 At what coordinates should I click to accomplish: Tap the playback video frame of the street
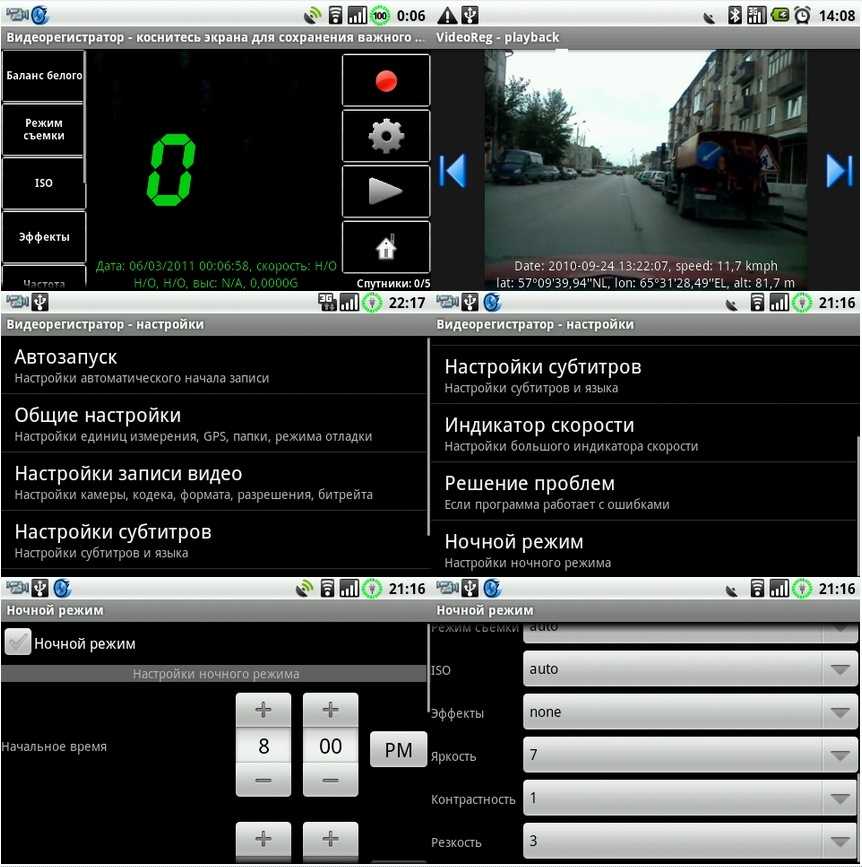click(x=646, y=170)
